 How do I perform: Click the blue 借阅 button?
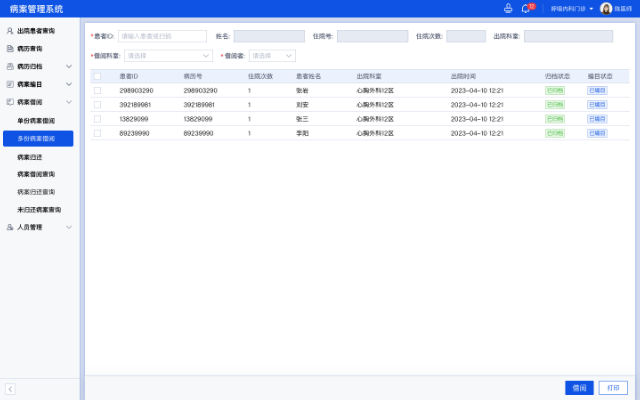(x=579, y=388)
